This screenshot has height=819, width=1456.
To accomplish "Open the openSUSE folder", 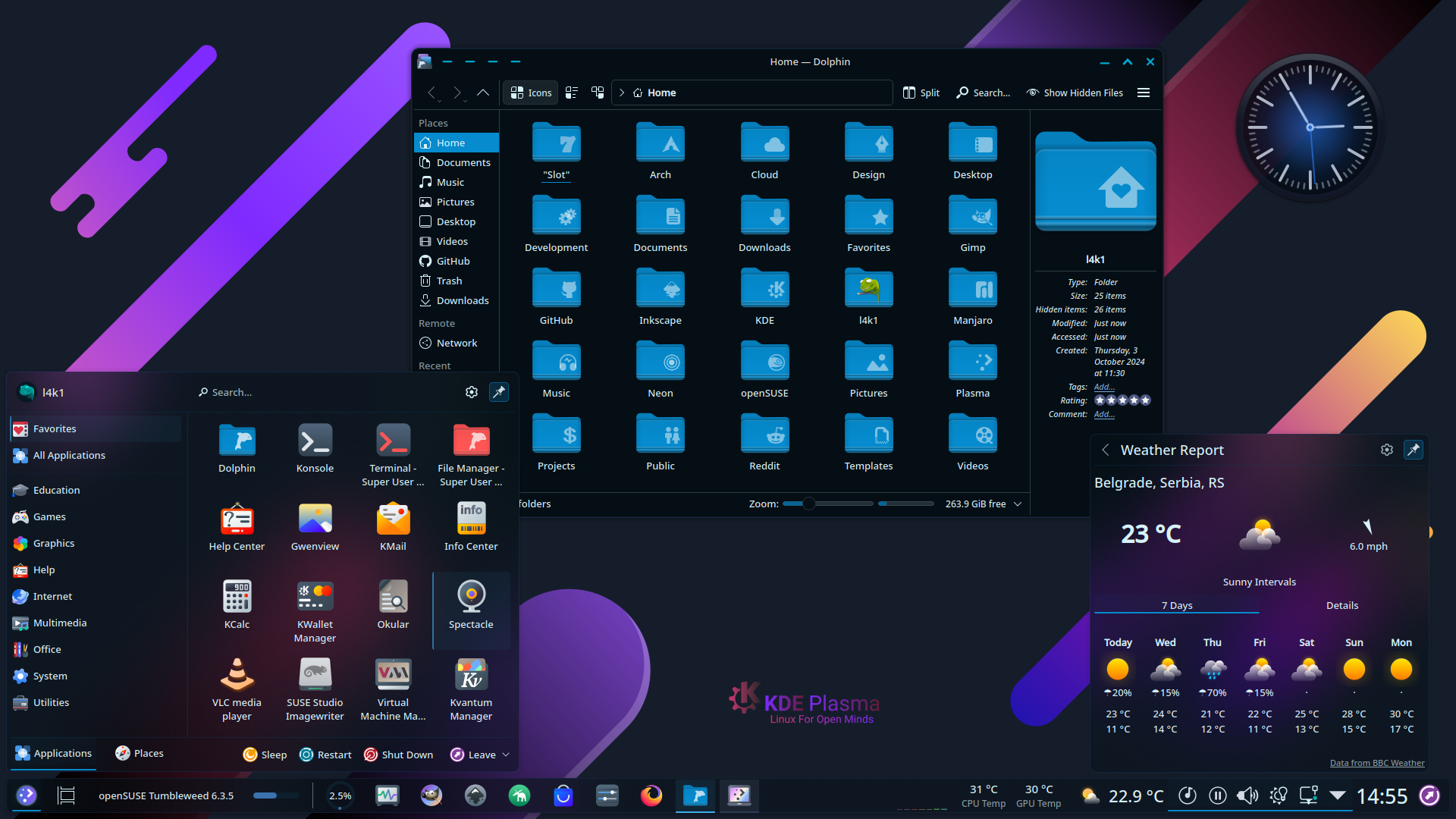I will (764, 370).
